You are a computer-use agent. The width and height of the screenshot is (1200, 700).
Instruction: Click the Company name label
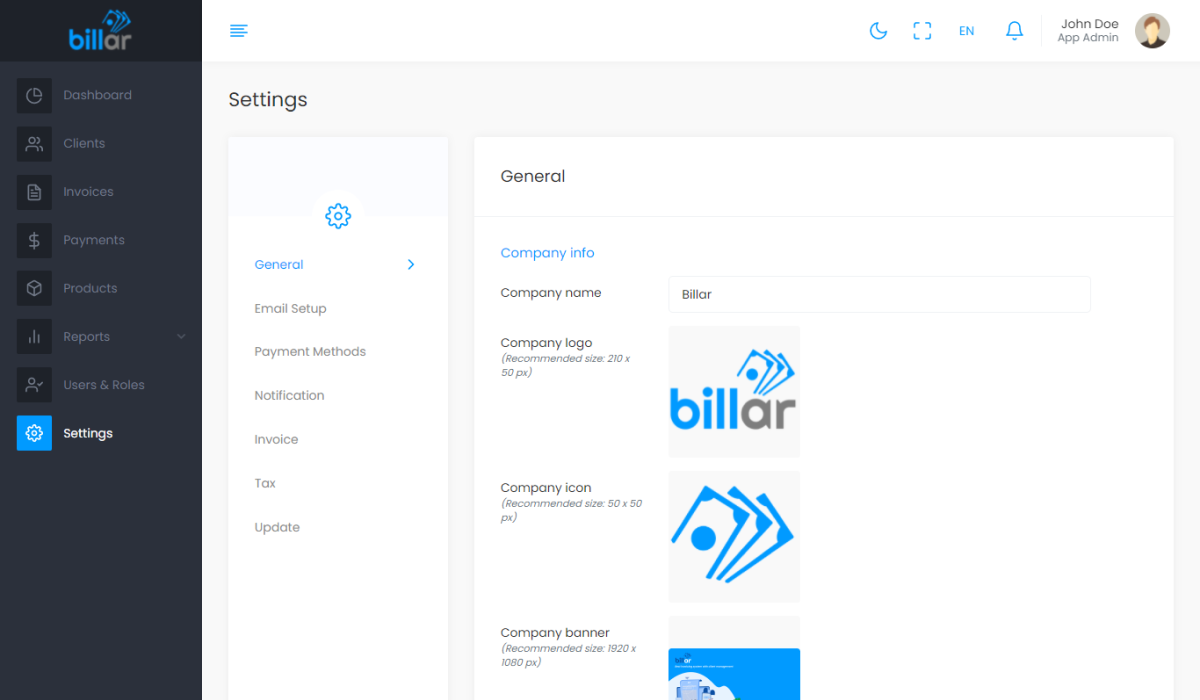click(551, 293)
